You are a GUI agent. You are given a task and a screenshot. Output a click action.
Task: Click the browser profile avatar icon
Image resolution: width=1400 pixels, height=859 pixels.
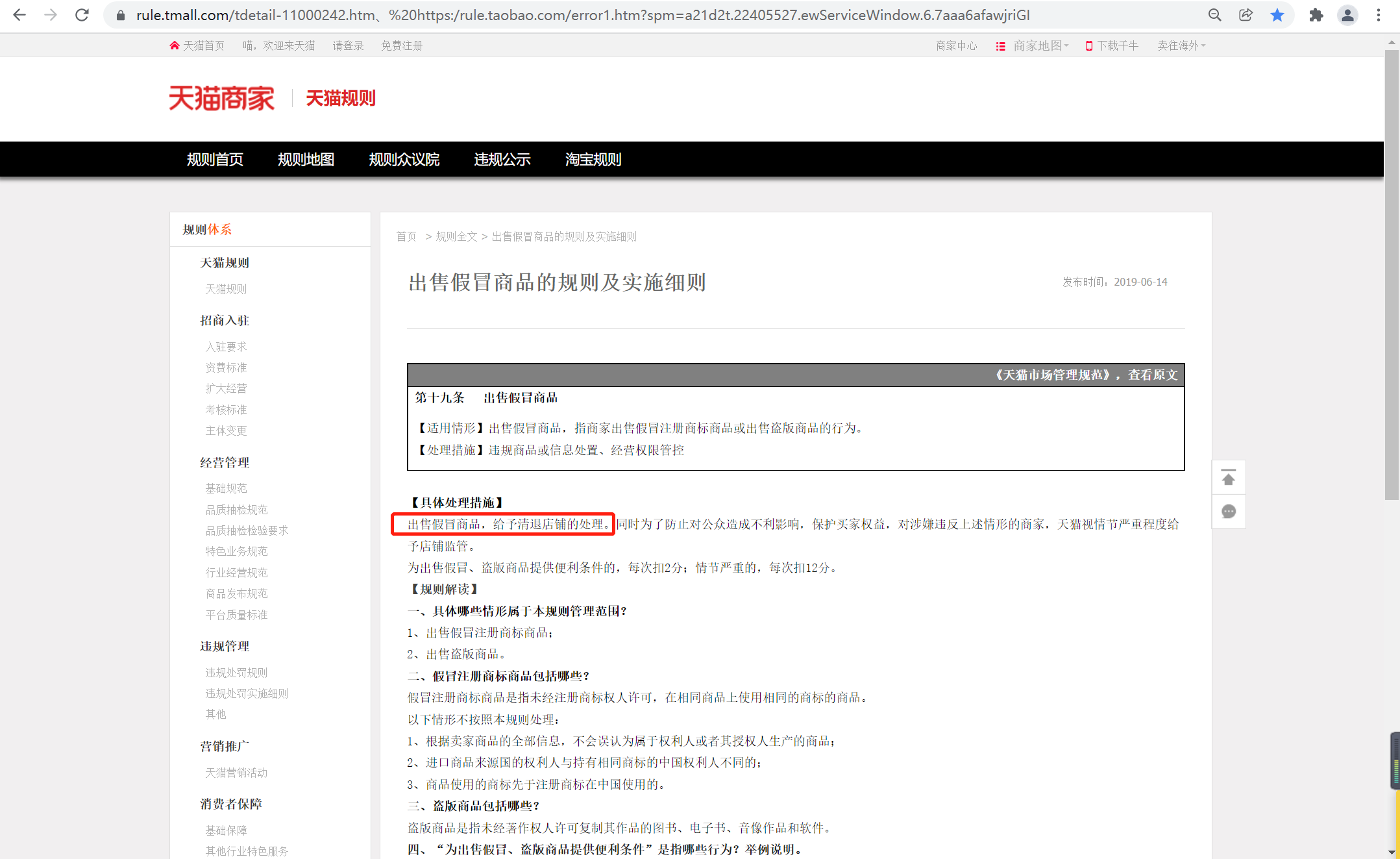[1347, 15]
